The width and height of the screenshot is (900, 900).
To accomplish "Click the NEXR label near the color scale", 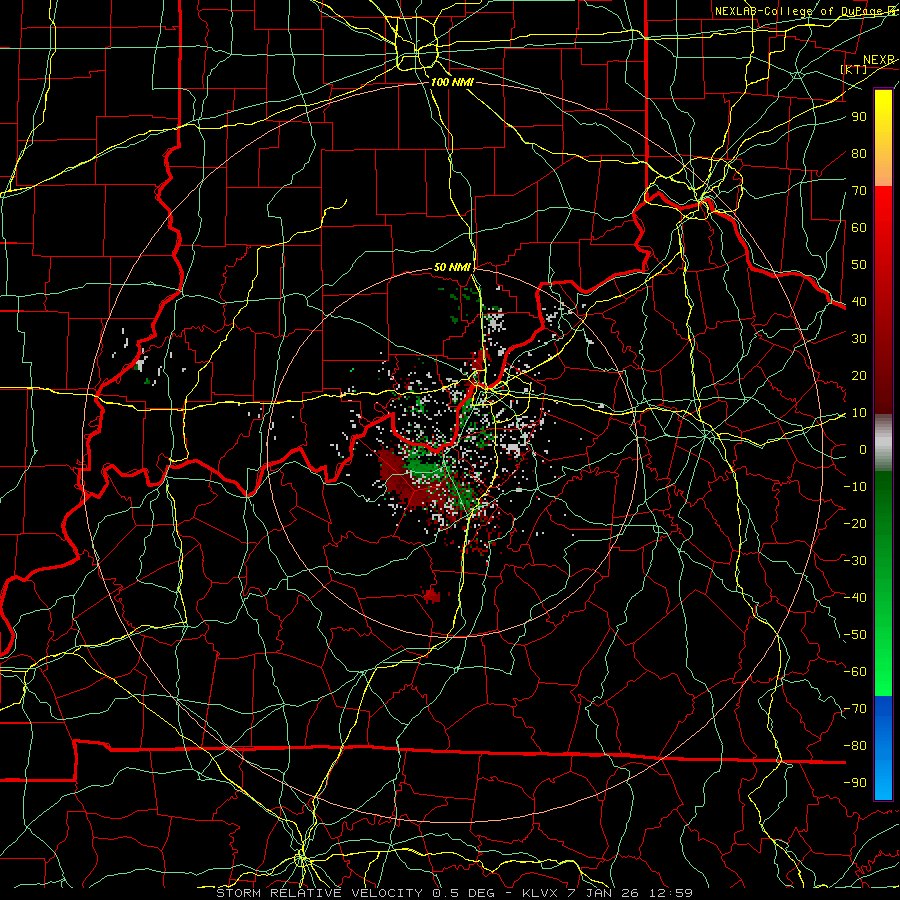I will tap(878, 60).
